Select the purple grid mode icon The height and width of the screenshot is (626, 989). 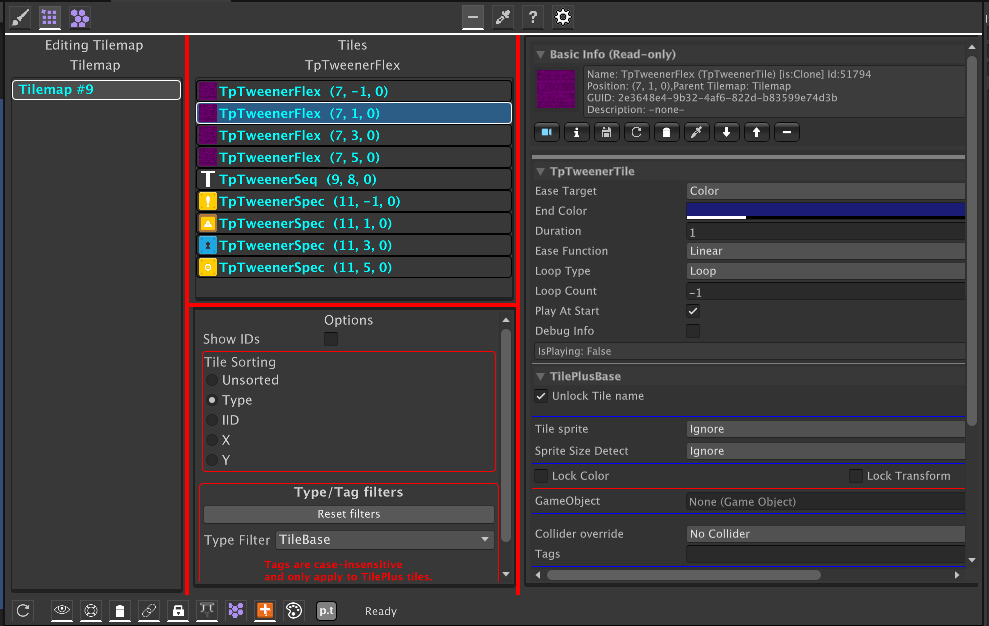[x=49, y=17]
